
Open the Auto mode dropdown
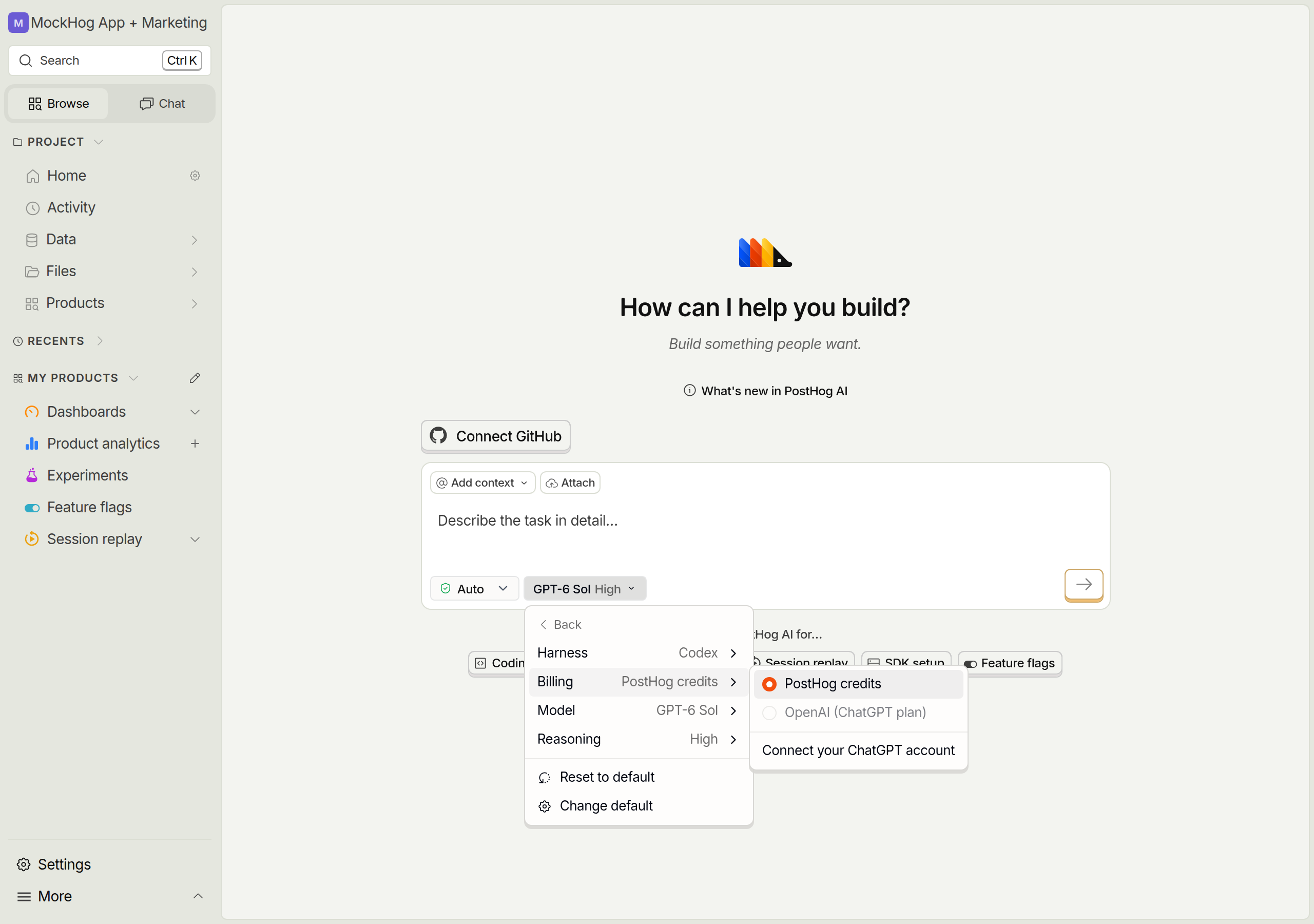coord(474,588)
